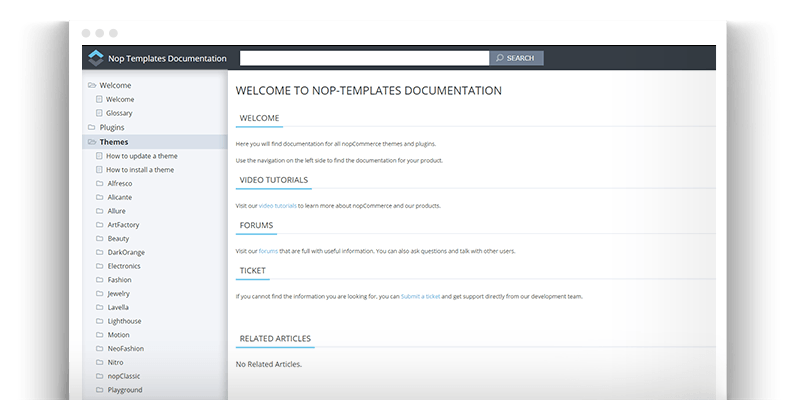Viewport: 795px width, 400px height.
Task: Click the Jewelry folder icon
Action: (x=99, y=293)
